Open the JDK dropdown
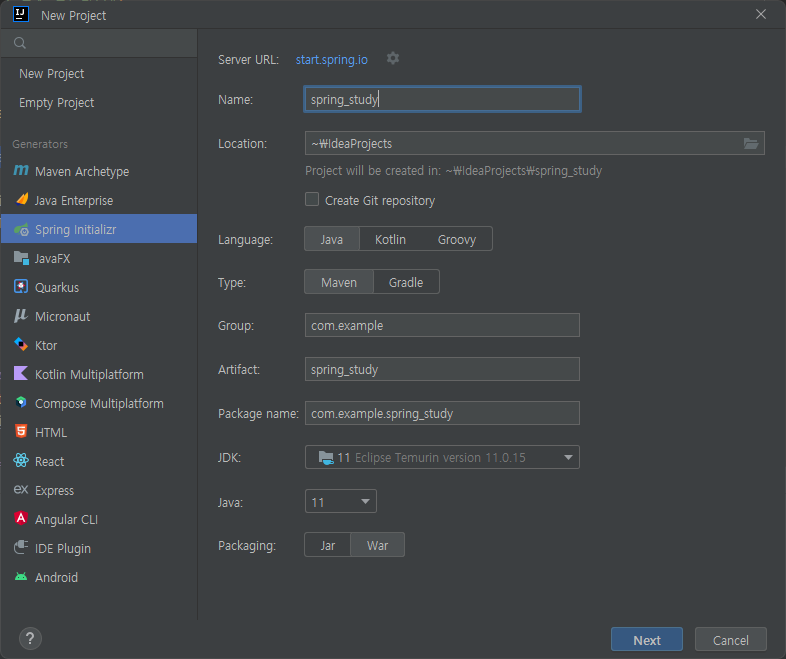Image resolution: width=786 pixels, height=659 pixels. click(442, 457)
